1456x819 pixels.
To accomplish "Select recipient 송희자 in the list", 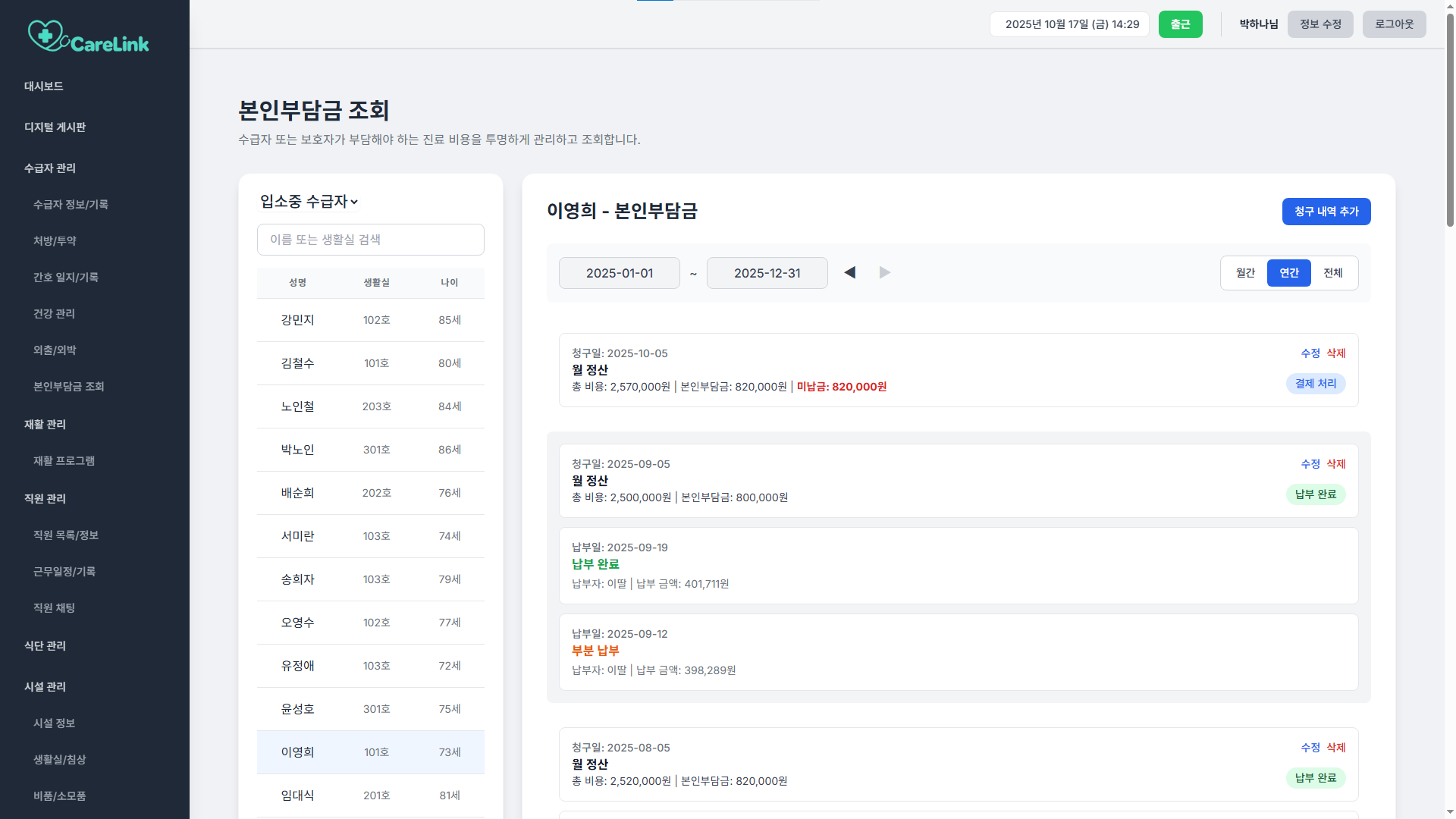I will pyautogui.click(x=371, y=579).
